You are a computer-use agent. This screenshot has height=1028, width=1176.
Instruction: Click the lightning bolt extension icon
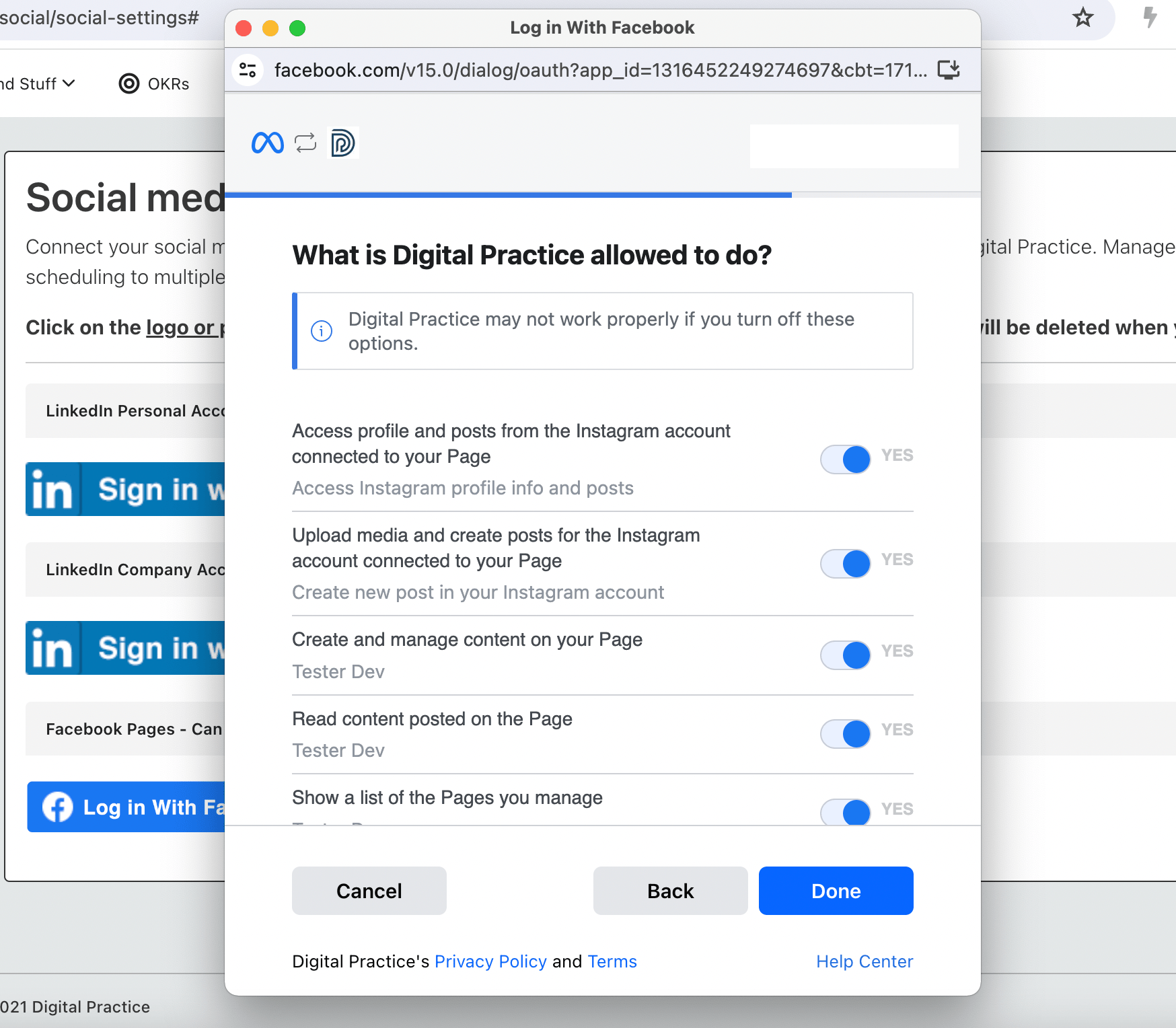pos(1150,17)
